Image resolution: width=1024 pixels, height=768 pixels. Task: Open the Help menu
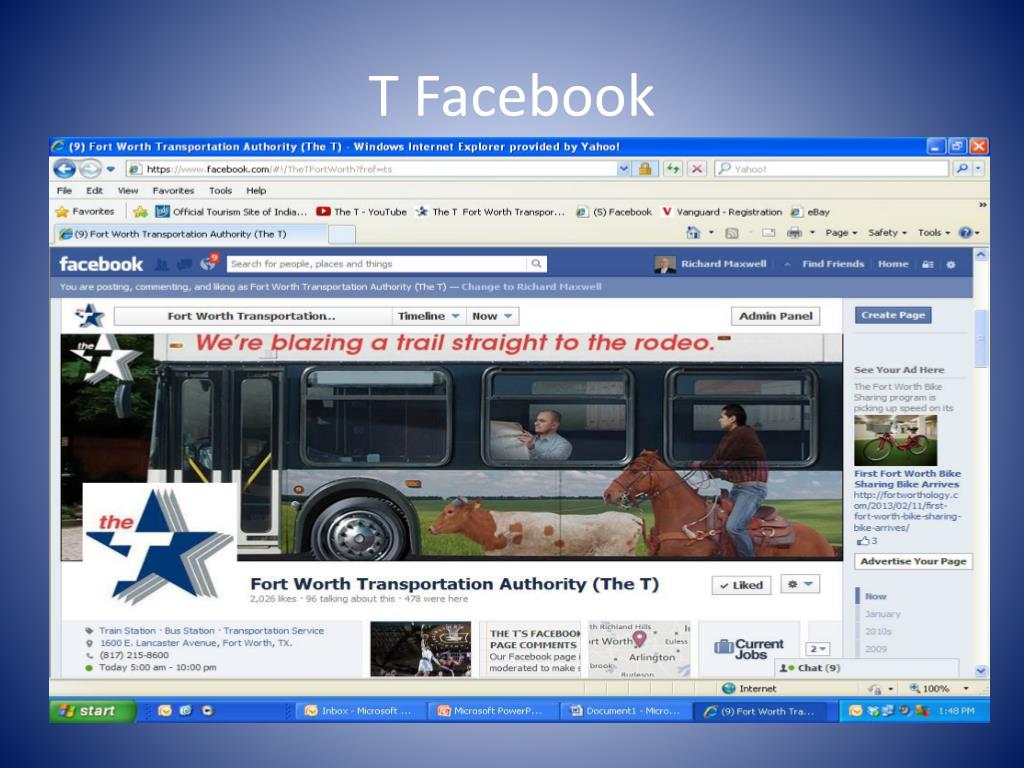click(256, 191)
